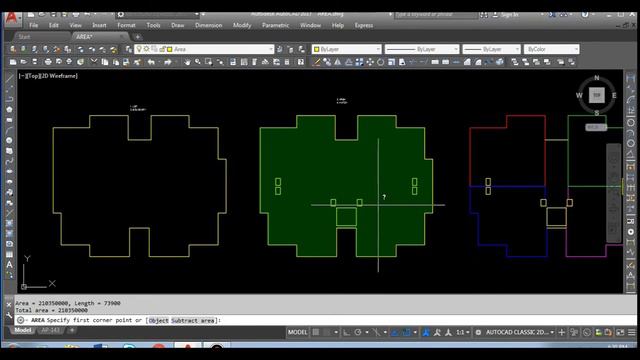Click the Match Properties icon
This screenshot has width=640, height=360.
tap(137, 62)
